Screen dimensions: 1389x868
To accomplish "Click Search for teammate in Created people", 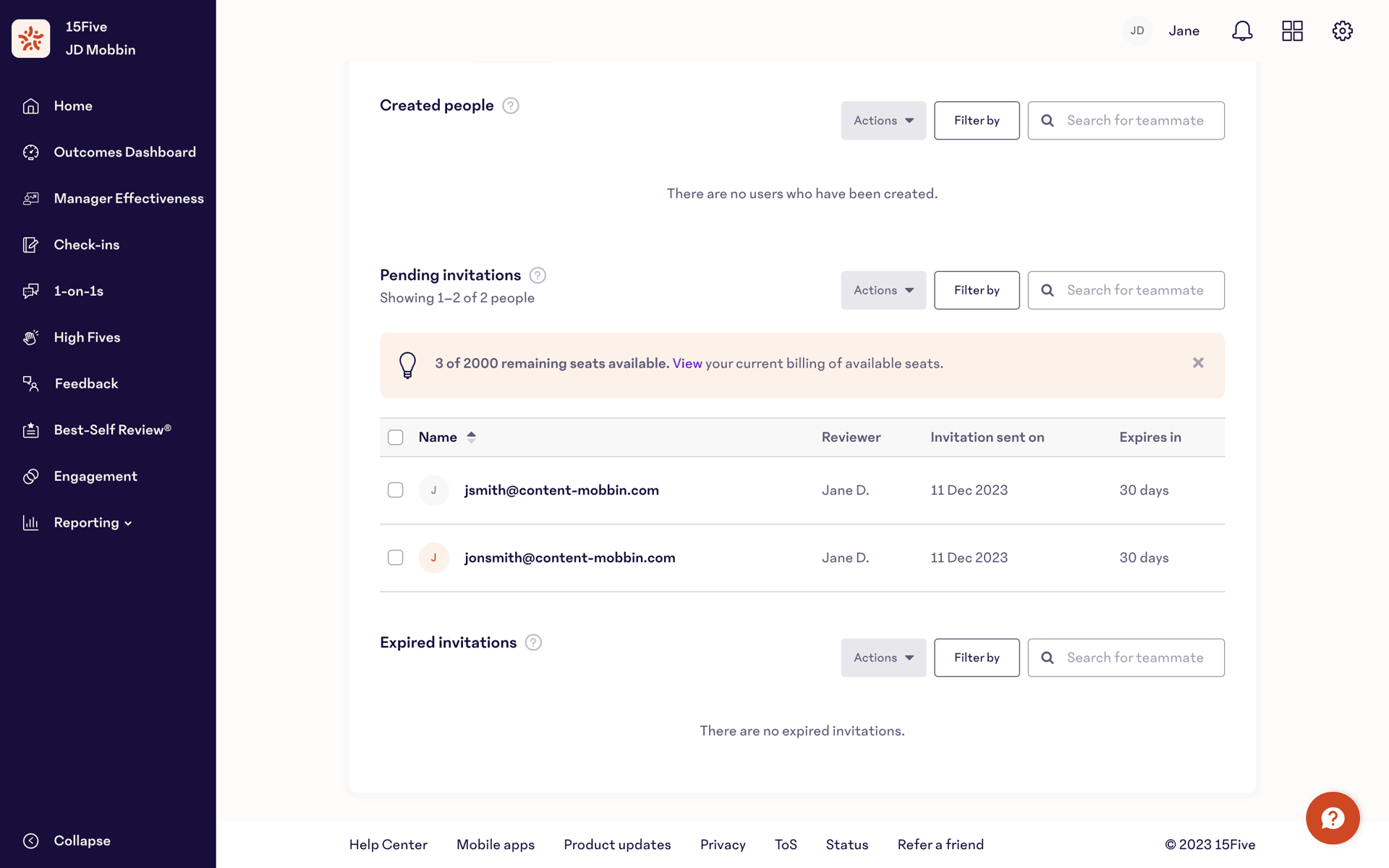I will 1126,121.
